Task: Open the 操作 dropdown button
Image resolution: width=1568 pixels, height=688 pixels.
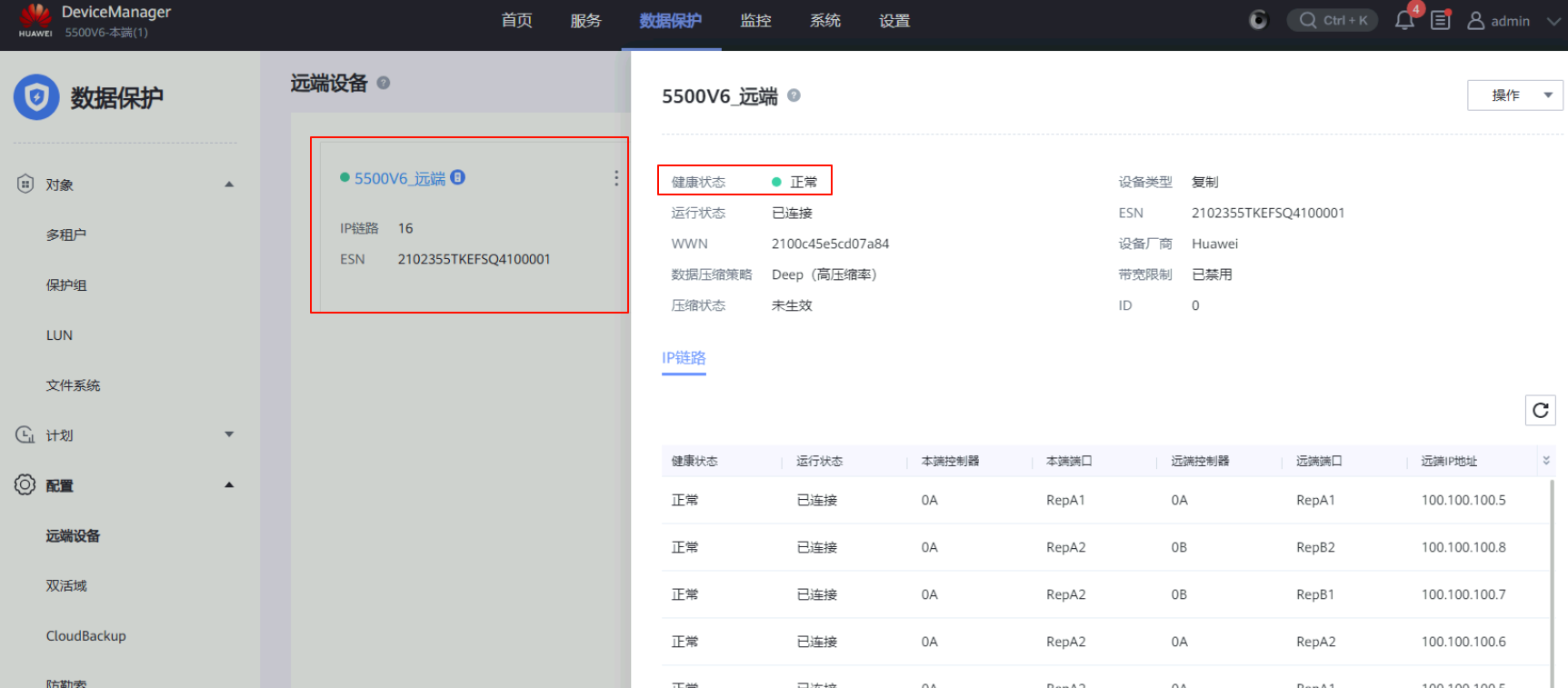Action: point(1514,95)
